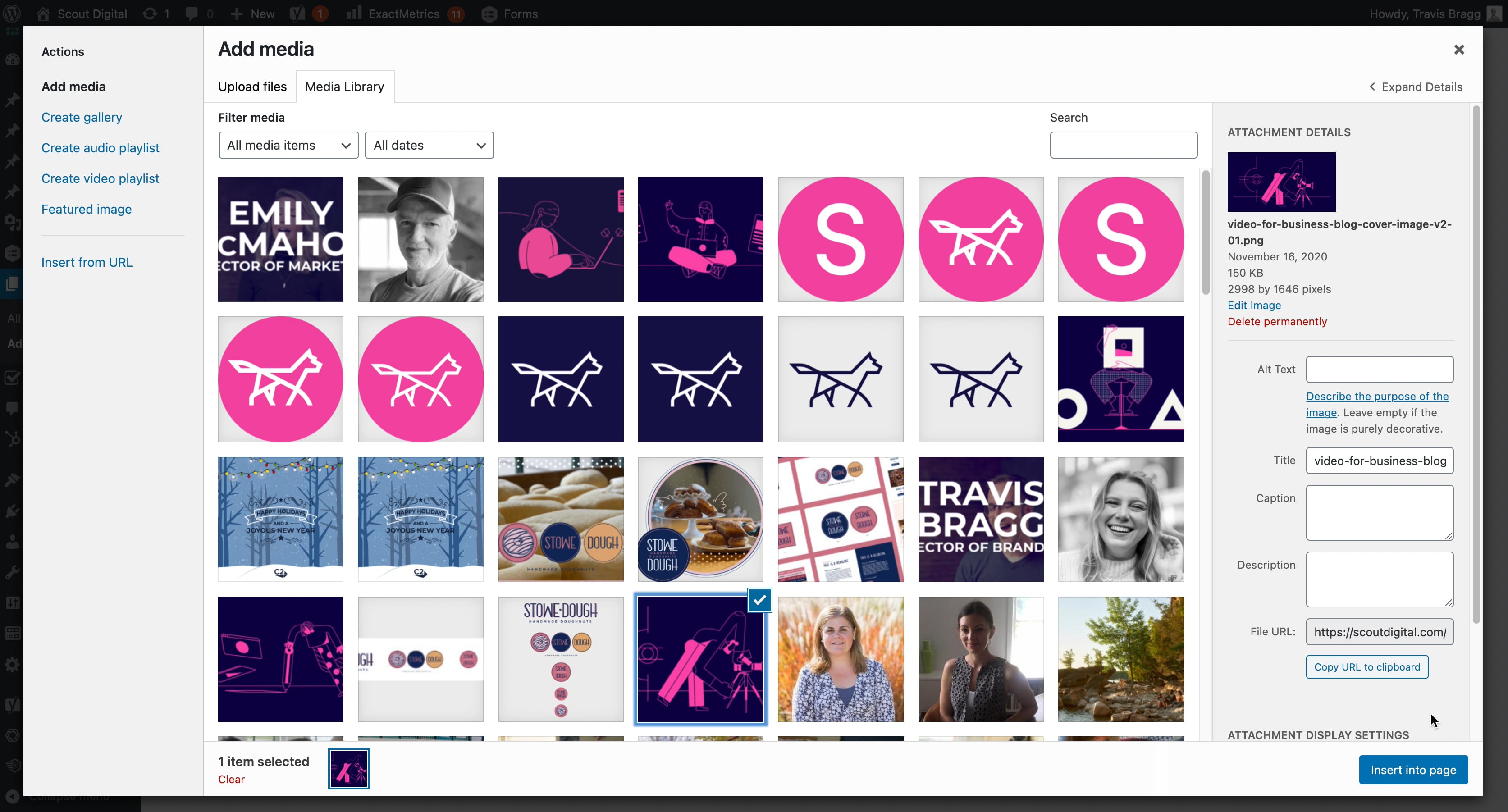The height and width of the screenshot is (812, 1508).
Task: Select black-and-white man in cap photo
Action: tap(420, 239)
